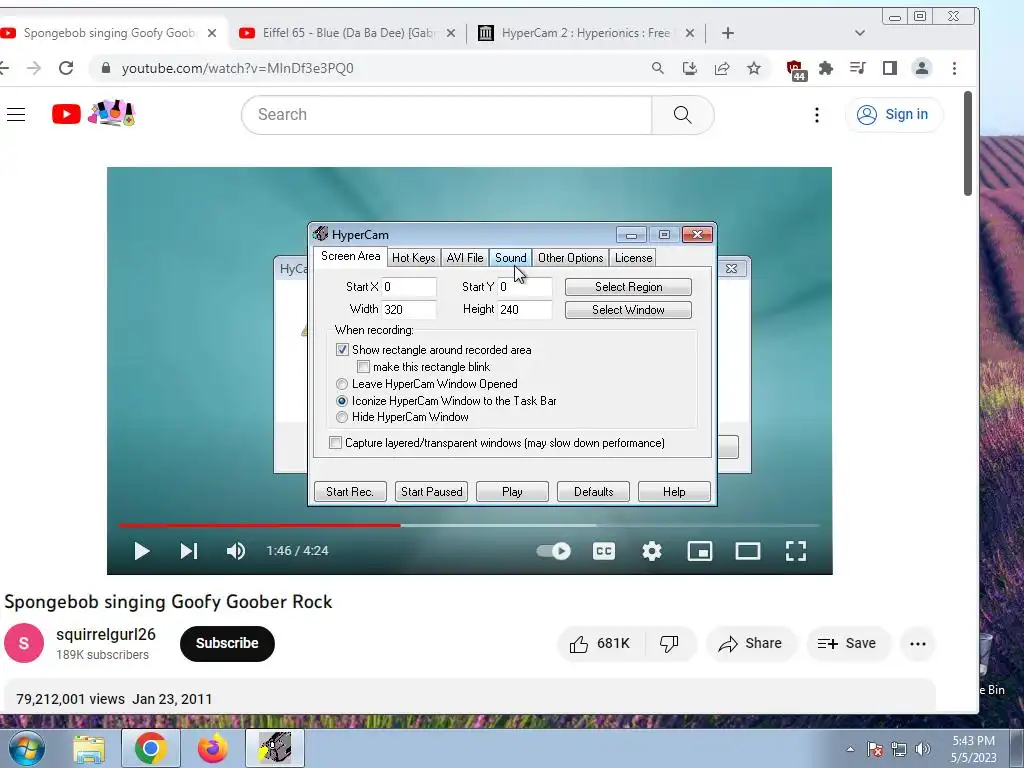Dislike the video
The image size is (1024, 768).
point(669,644)
